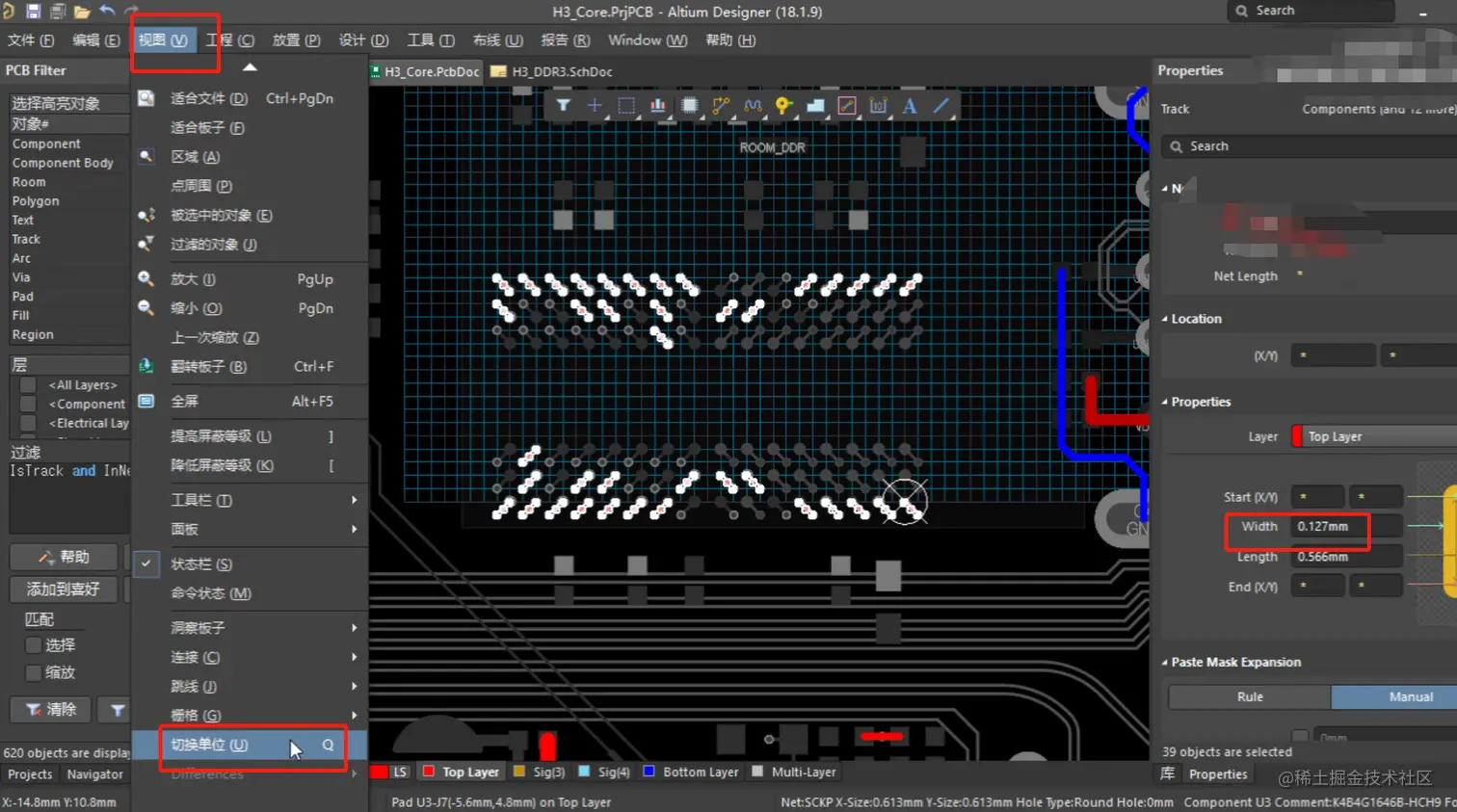Select the interactive length tuning icon
This screenshot has height=812, width=1457.
point(753,106)
